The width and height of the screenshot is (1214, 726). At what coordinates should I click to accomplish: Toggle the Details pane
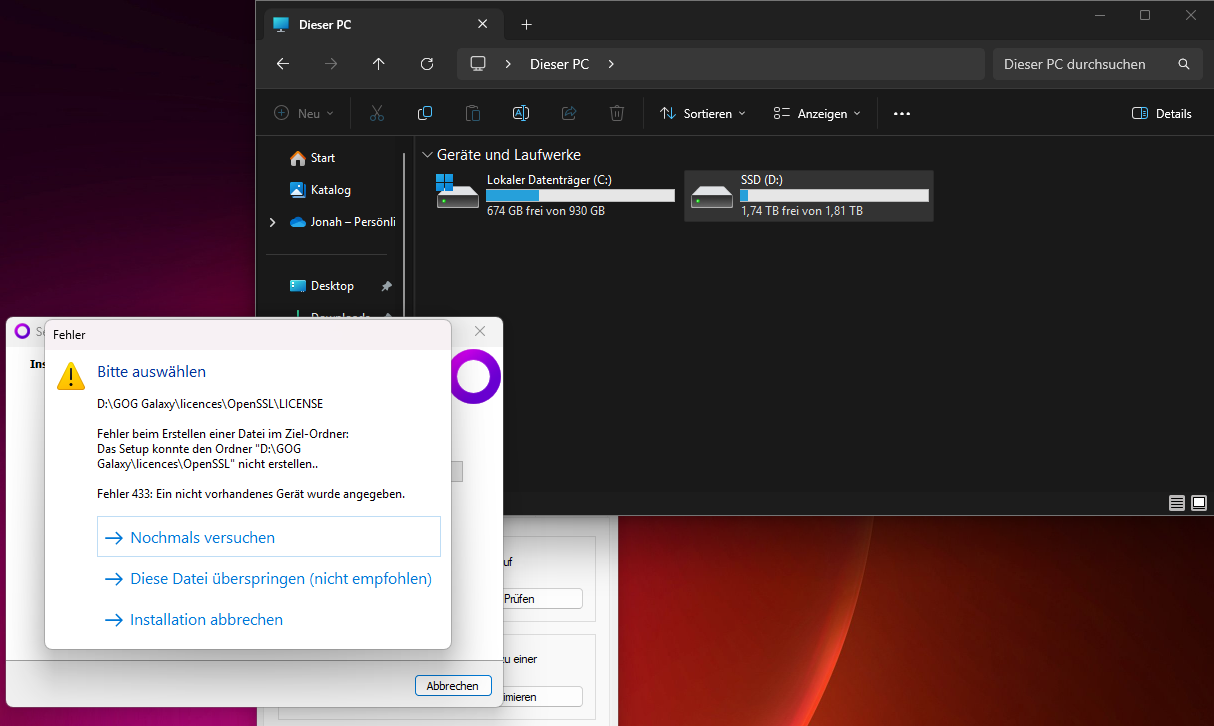pyautogui.click(x=1161, y=113)
